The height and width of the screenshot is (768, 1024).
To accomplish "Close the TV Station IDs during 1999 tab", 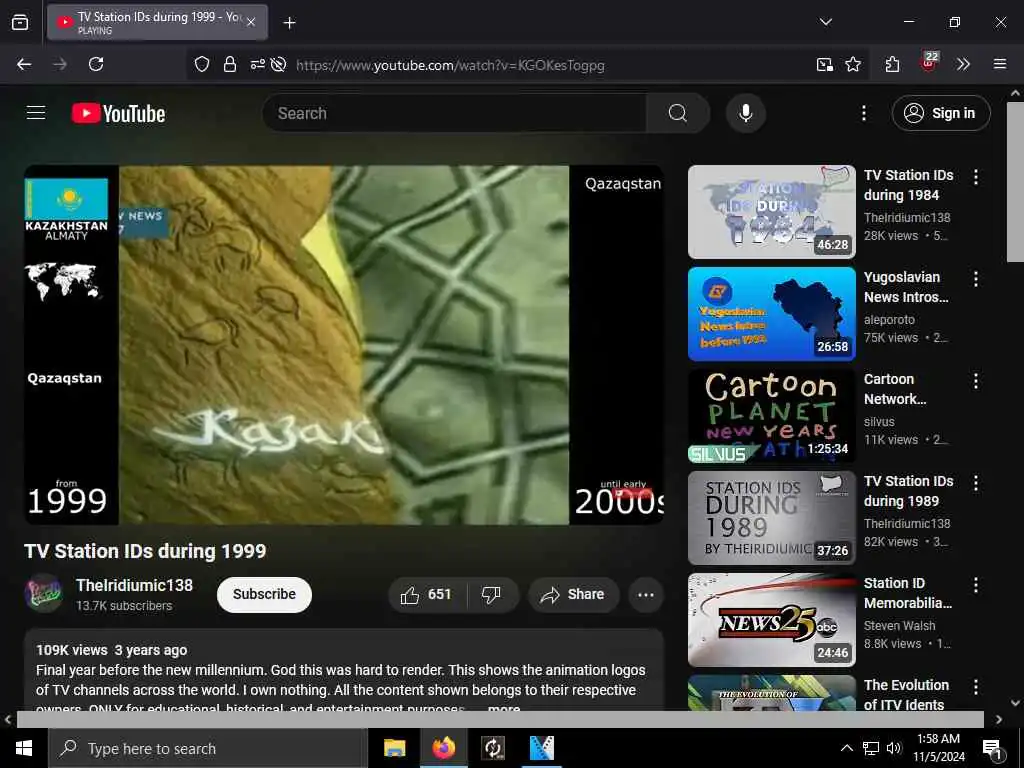I will pyautogui.click(x=251, y=22).
